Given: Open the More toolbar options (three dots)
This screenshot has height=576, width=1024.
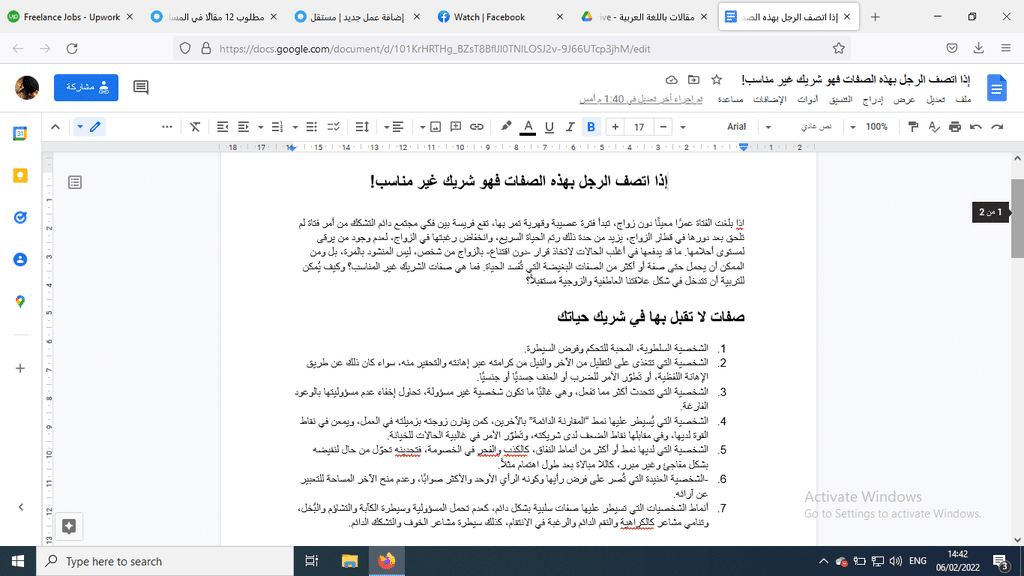Looking at the screenshot, I should pyautogui.click(x=167, y=127).
